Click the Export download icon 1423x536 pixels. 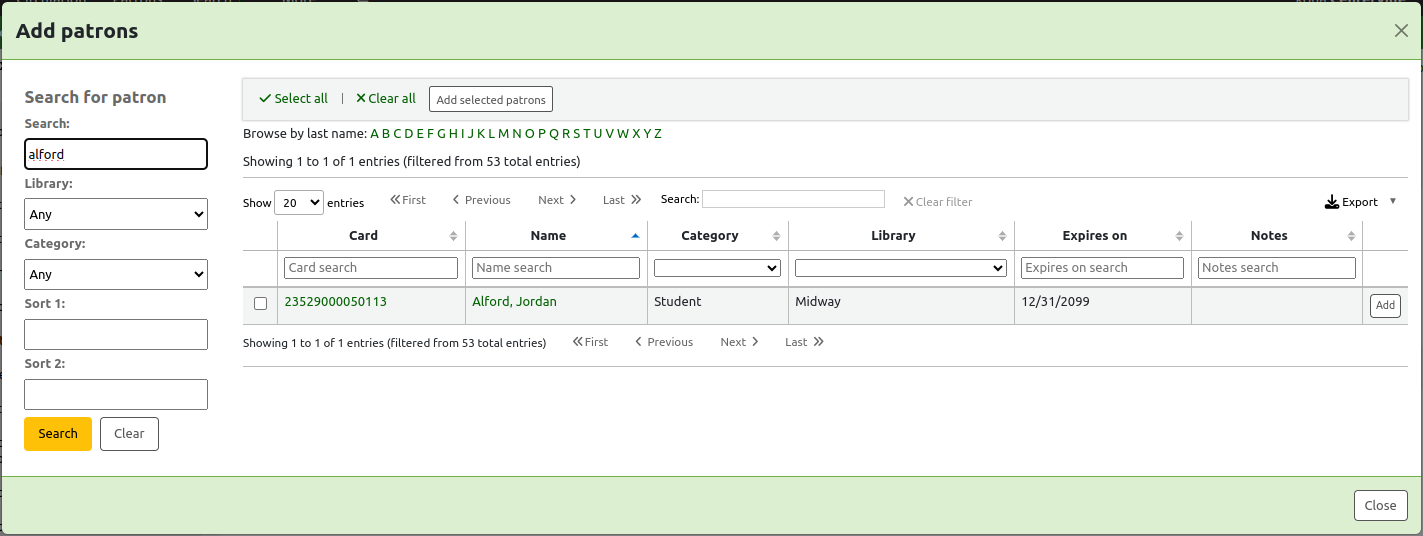(x=1331, y=202)
